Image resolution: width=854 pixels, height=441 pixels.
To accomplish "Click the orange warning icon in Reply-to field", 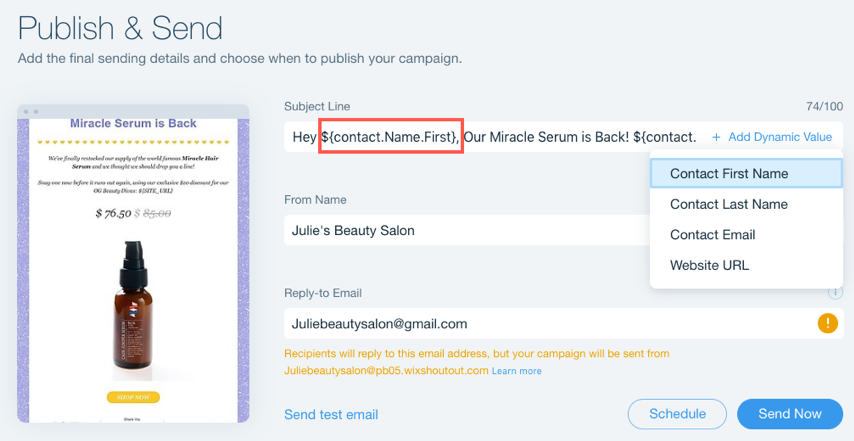I will tap(827, 324).
